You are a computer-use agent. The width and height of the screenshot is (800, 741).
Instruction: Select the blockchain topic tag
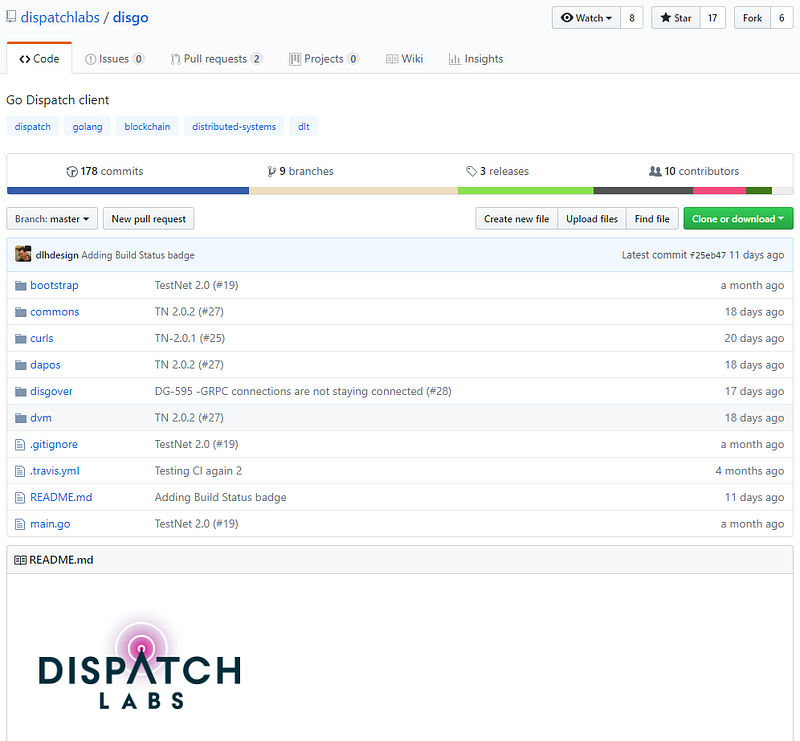[x=147, y=126]
